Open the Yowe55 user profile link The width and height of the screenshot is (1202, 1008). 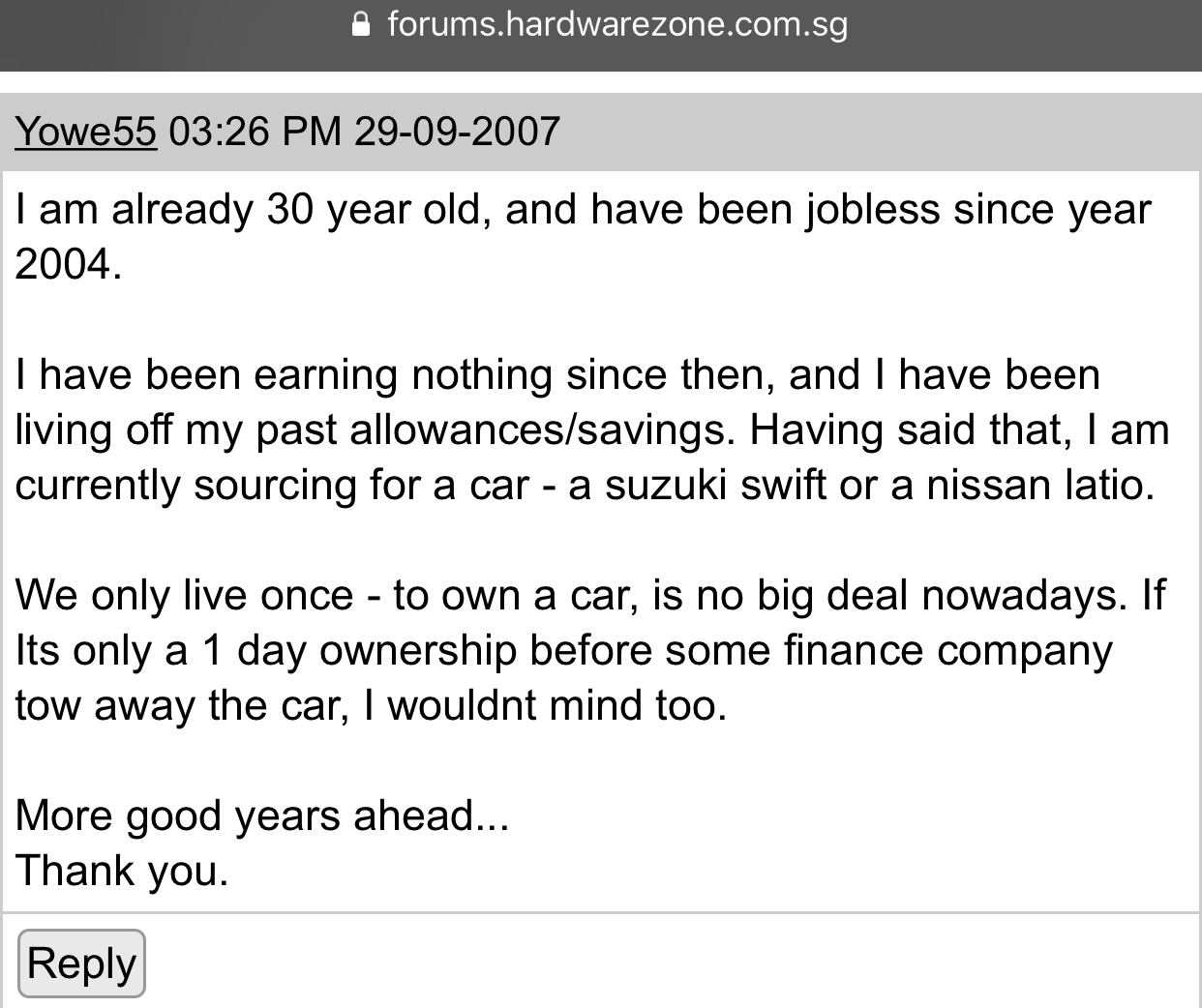[x=85, y=131]
